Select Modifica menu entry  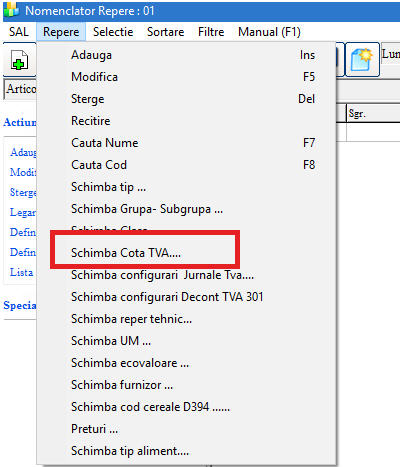(186, 77)
